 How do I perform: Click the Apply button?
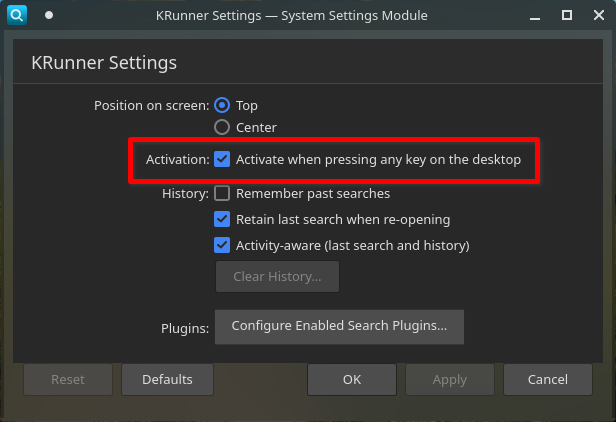pyautogui.click(x=449, y=379)
